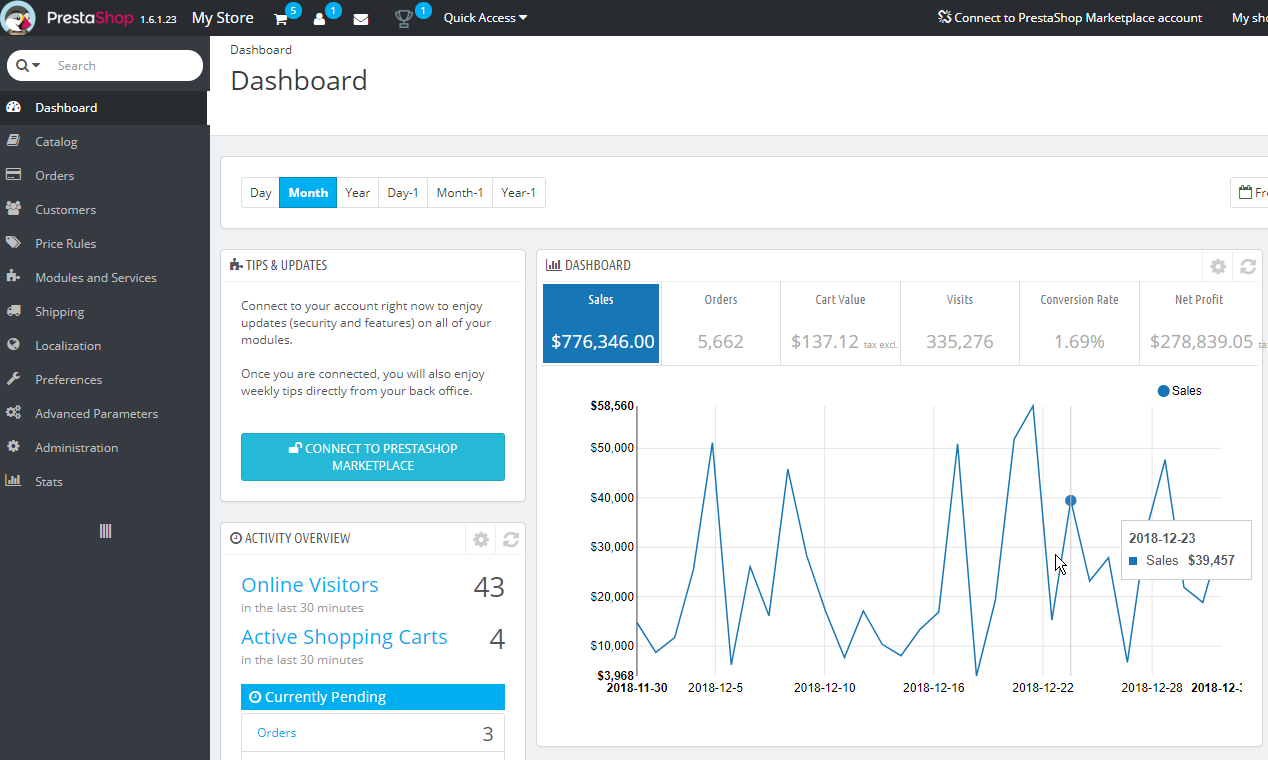Toggle the Sales legend marker

coord(1163,391)
